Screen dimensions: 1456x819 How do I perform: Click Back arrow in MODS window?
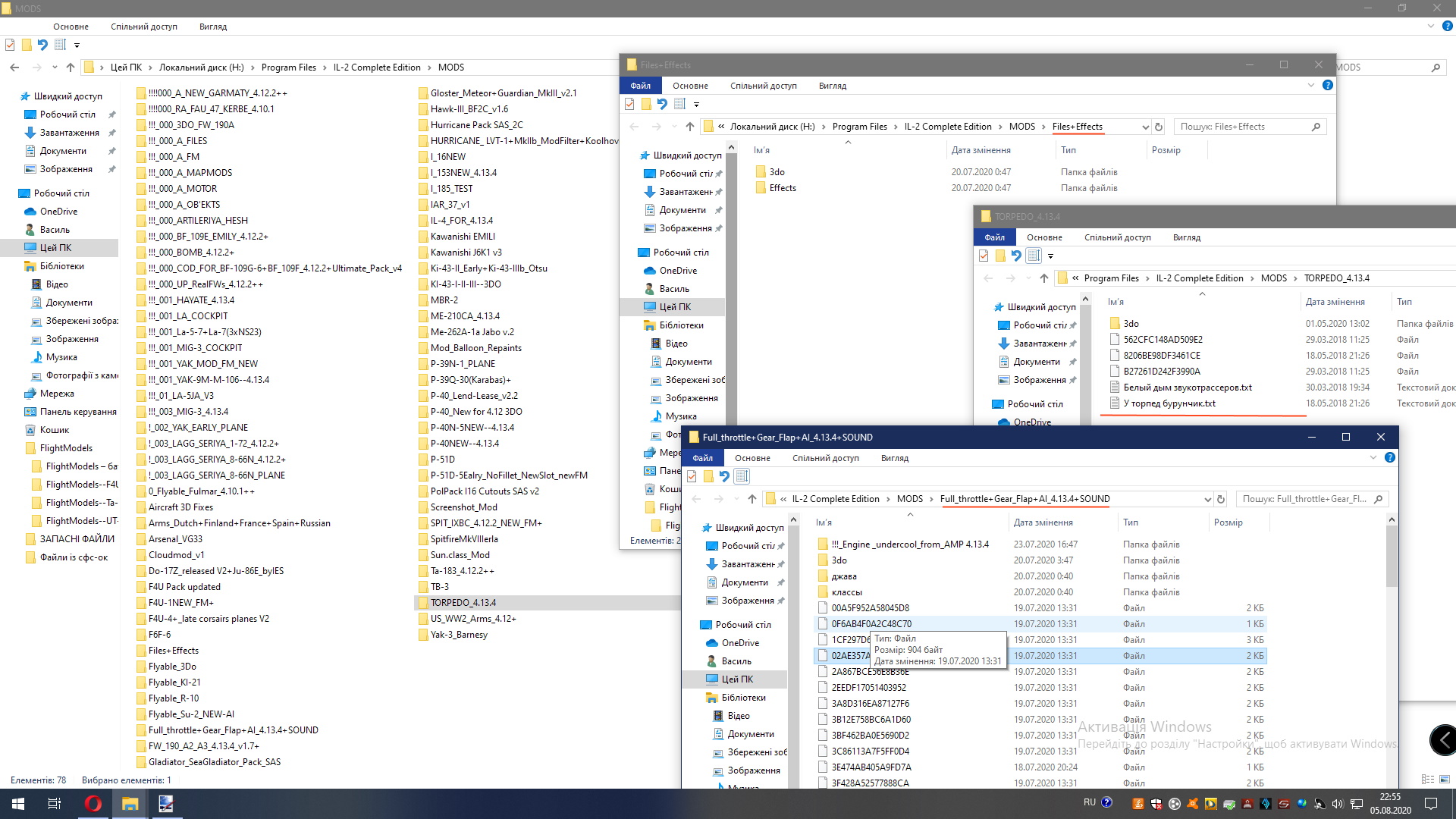click(14, 67)
